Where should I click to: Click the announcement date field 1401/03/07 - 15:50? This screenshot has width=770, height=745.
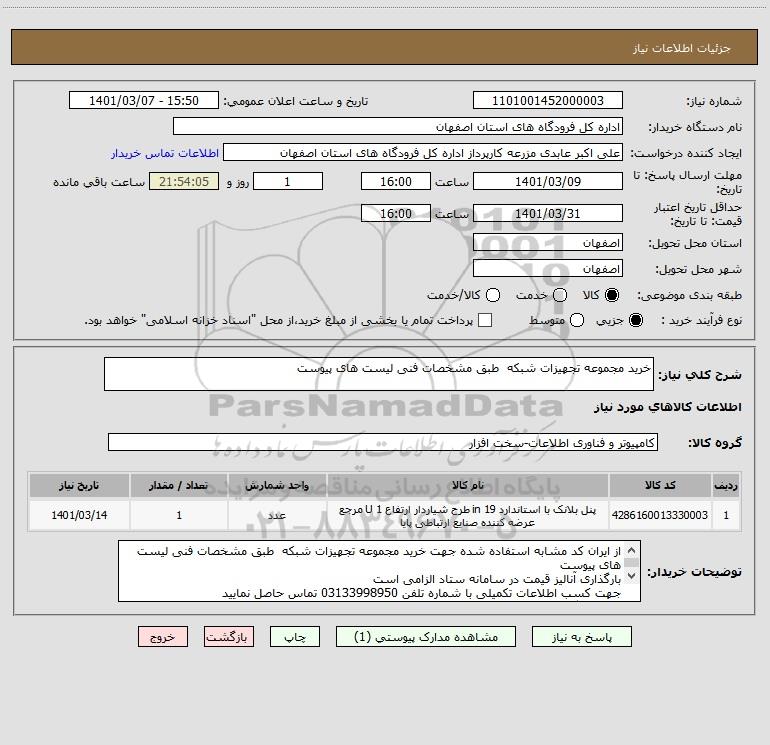pyautogui.click(x=144, y=101)
